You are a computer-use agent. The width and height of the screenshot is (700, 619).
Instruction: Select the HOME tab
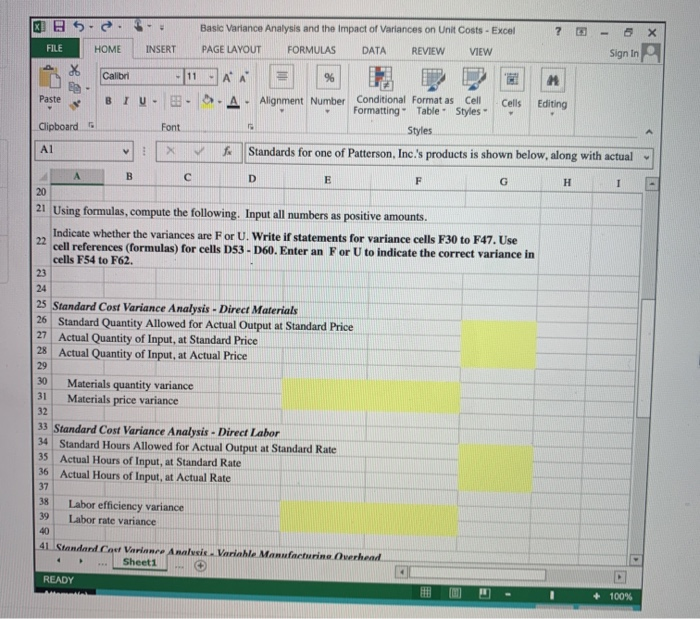(108, 49)
